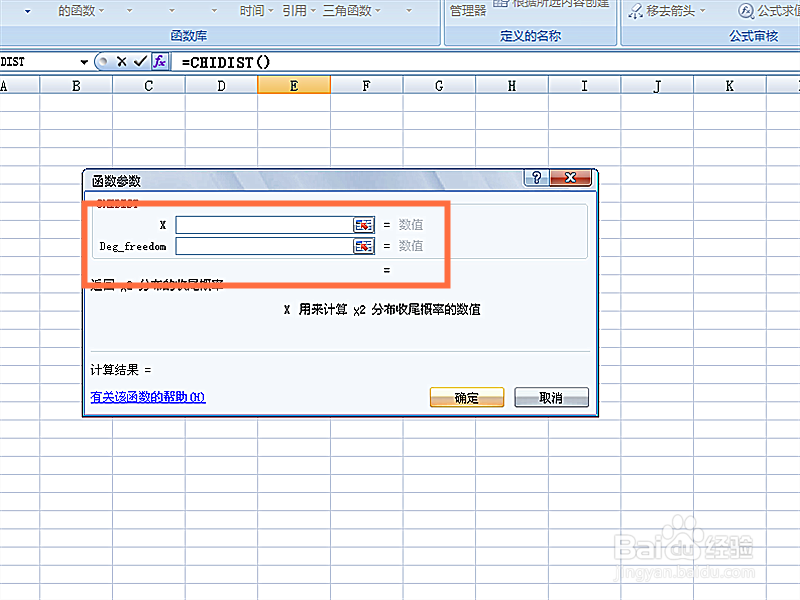This screenshot has width=800, height=600.
Task: Cancel formula entry with the X icon
Action: [121, 62]
